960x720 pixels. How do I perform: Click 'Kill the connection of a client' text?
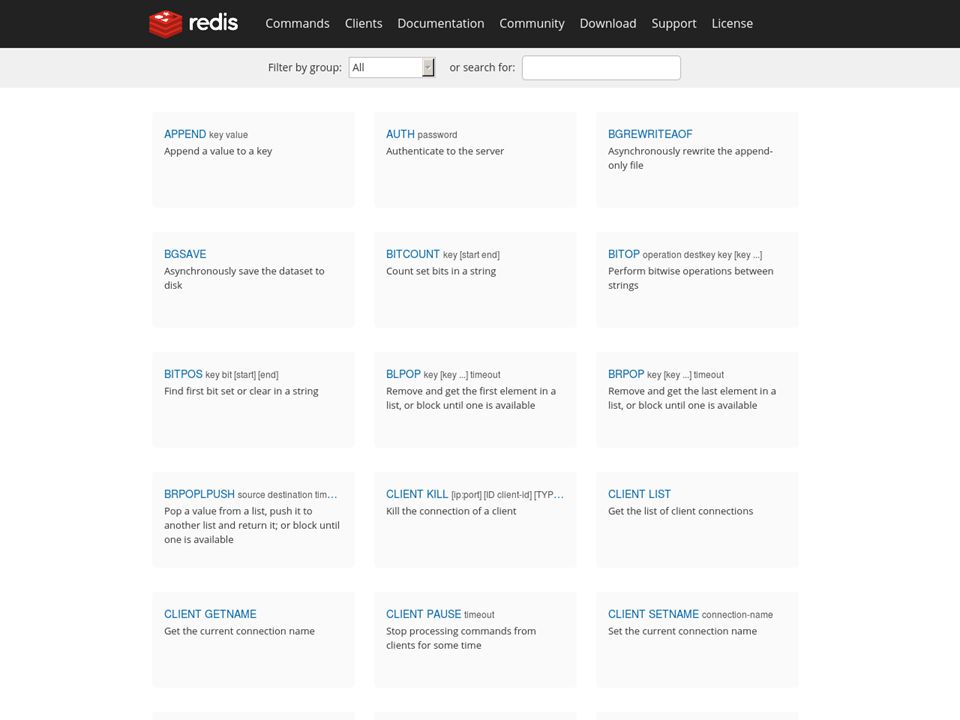click(x=451, y=511)
